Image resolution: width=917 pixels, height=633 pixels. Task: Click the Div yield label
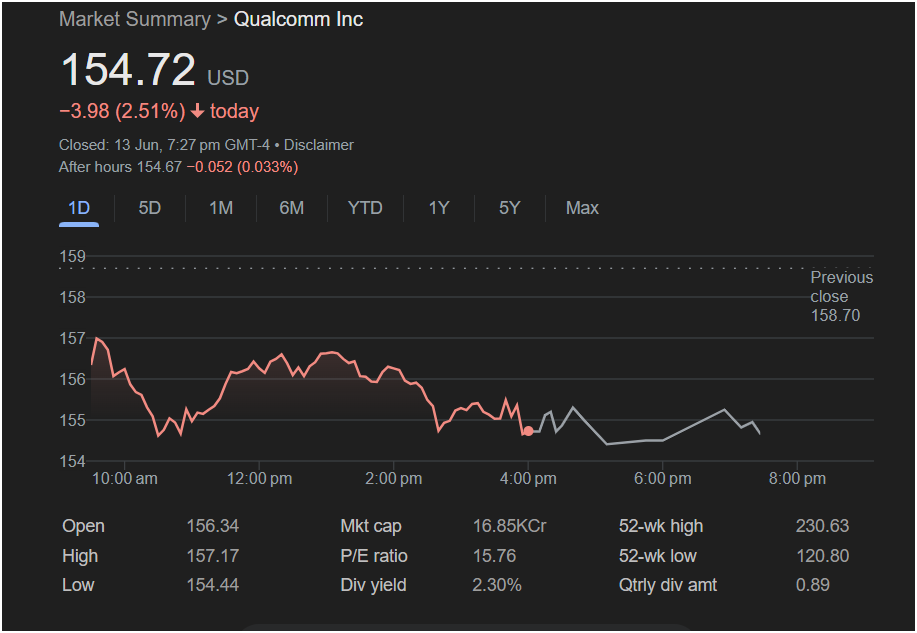373,585
